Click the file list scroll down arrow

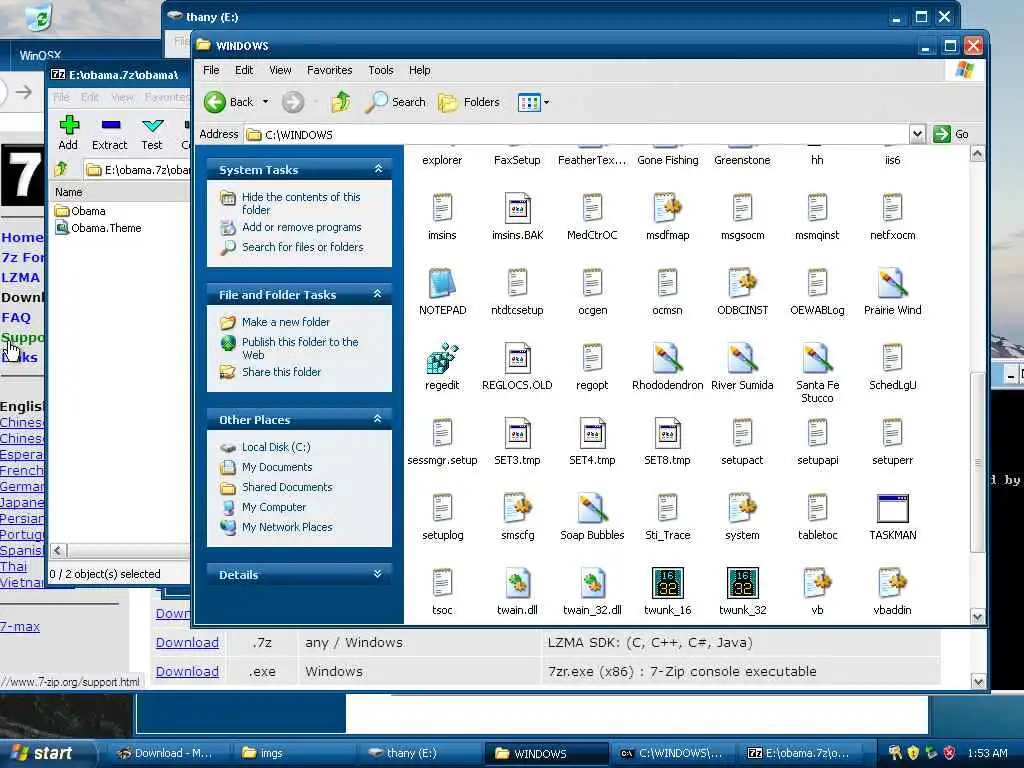click(977, 616)
